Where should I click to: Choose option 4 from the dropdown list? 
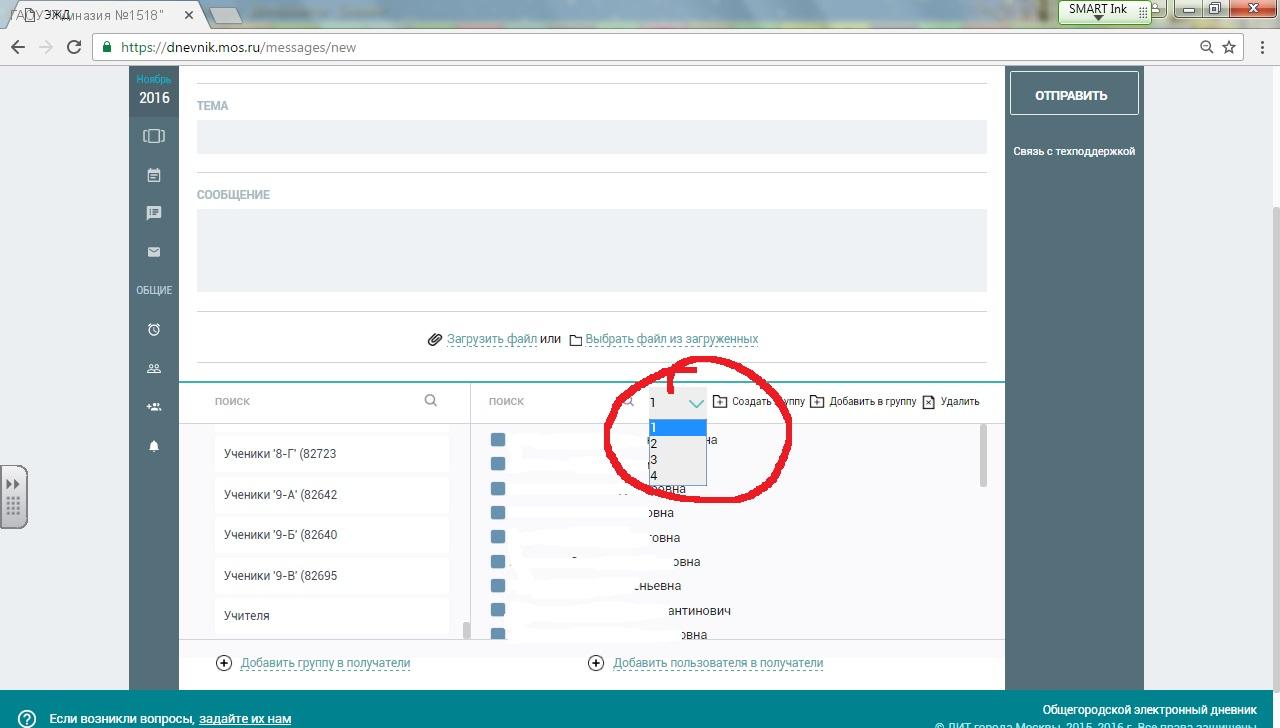pyautogui.click(x=677, y=476)
